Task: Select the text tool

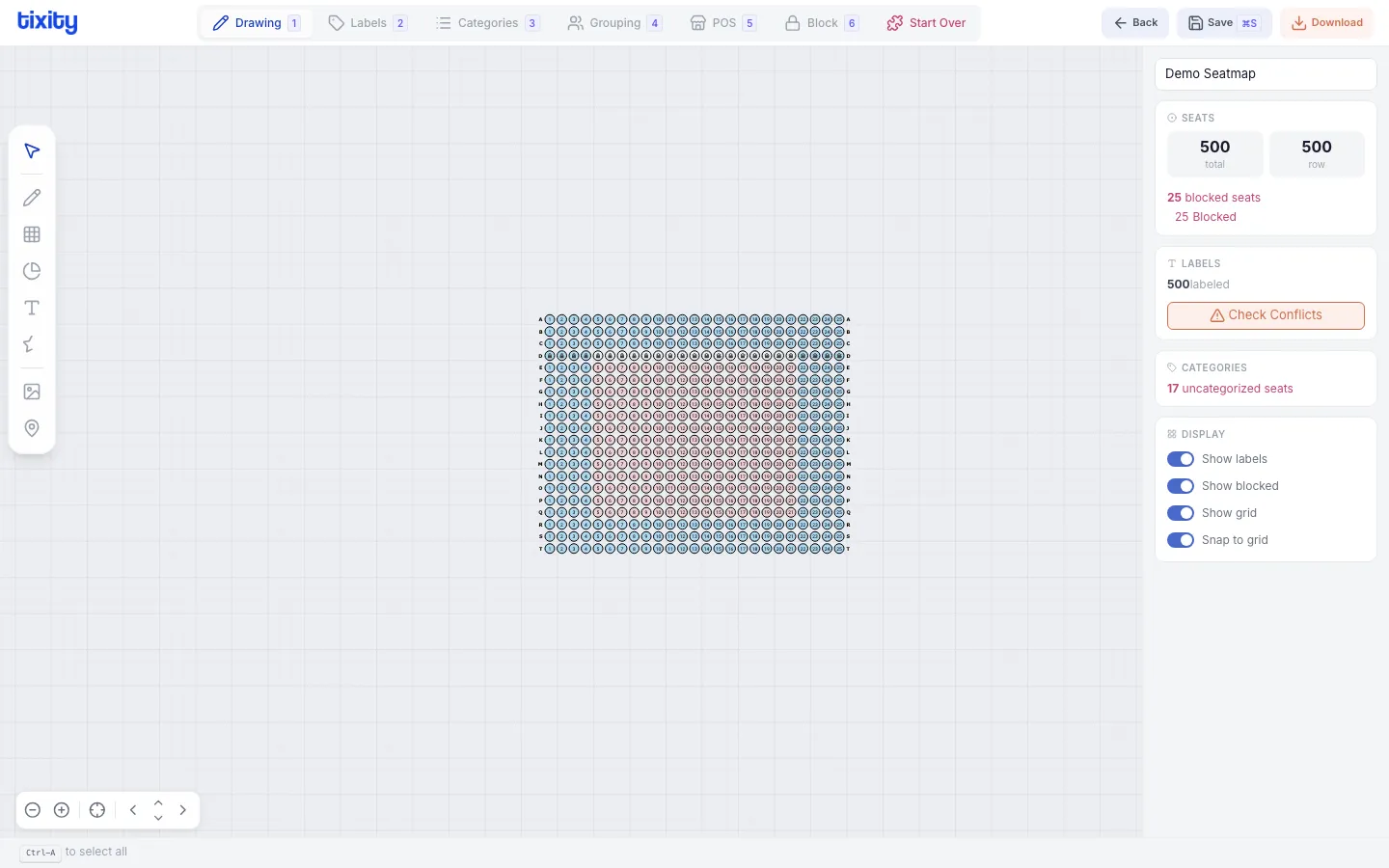Action: (31, 308)
